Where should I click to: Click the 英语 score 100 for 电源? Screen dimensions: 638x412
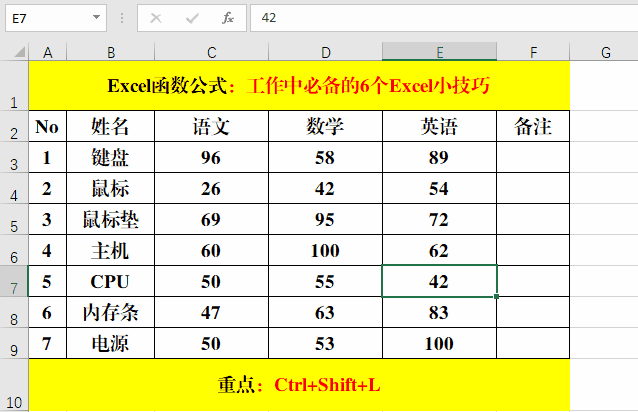click(x=439, y=343)
